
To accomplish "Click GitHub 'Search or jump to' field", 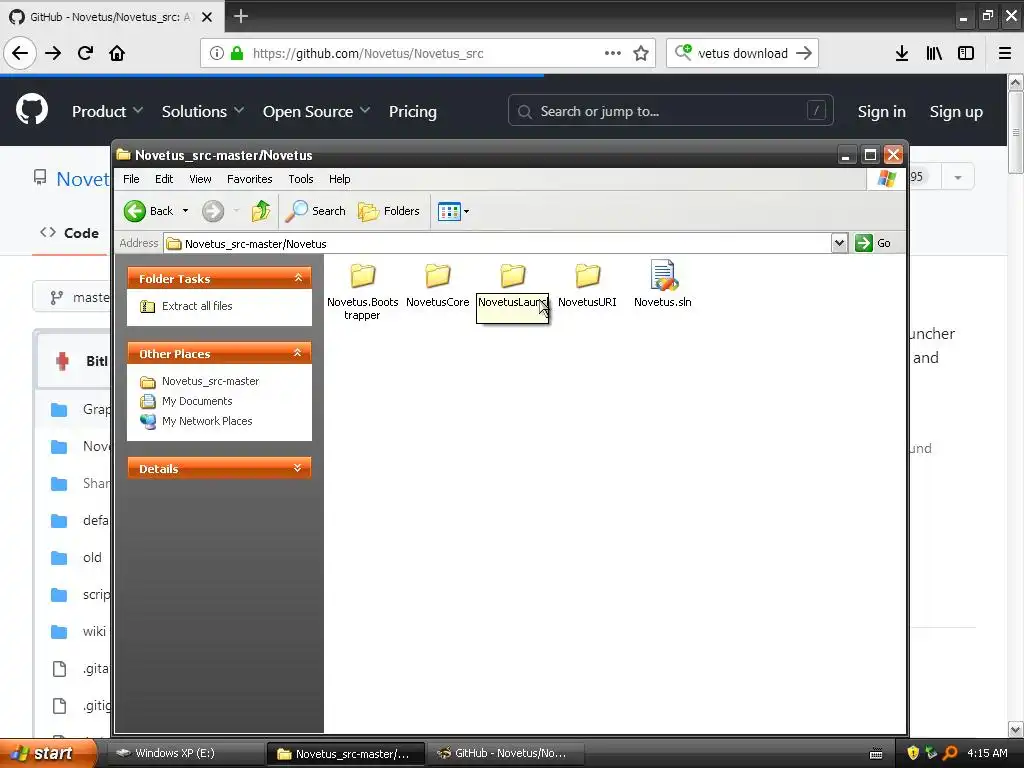I will (671, 110).
